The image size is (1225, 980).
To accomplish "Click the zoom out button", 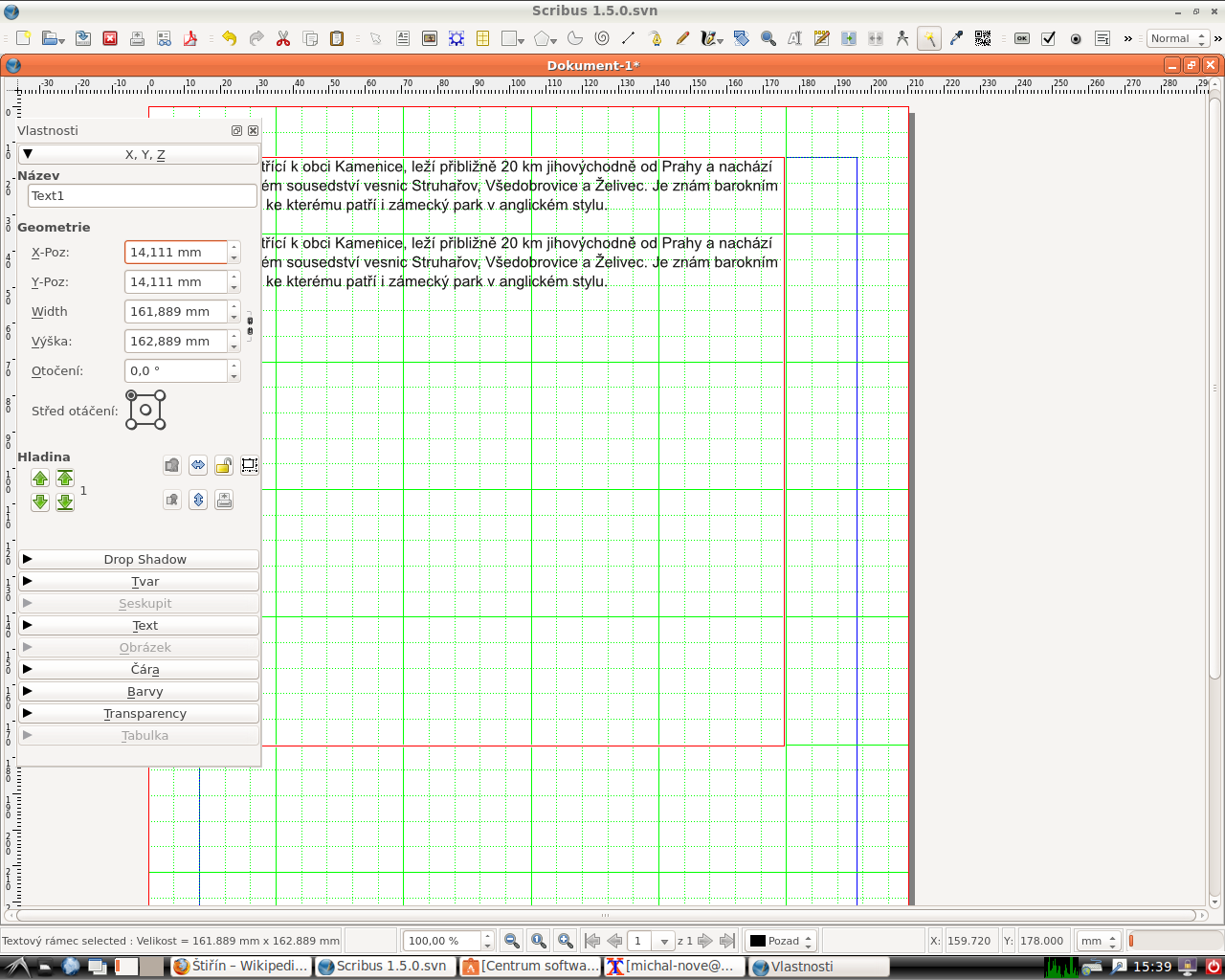I will pyautogui.click(x=513, y=940).
